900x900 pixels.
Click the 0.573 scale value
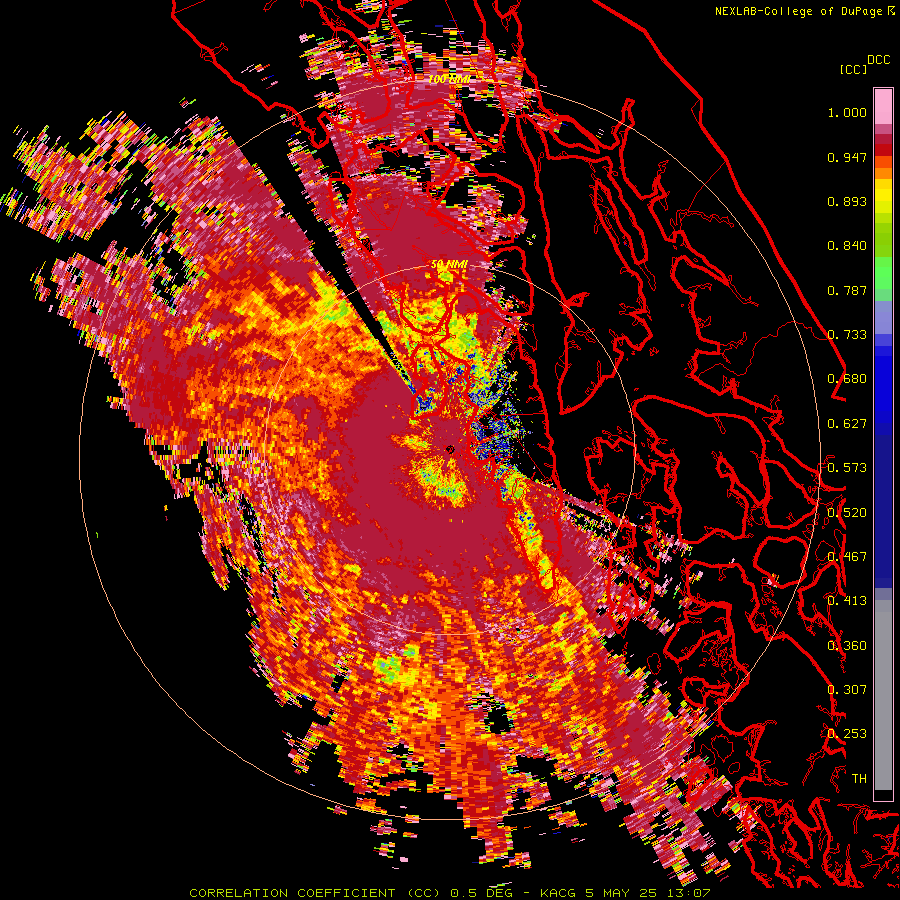(847, 468)
